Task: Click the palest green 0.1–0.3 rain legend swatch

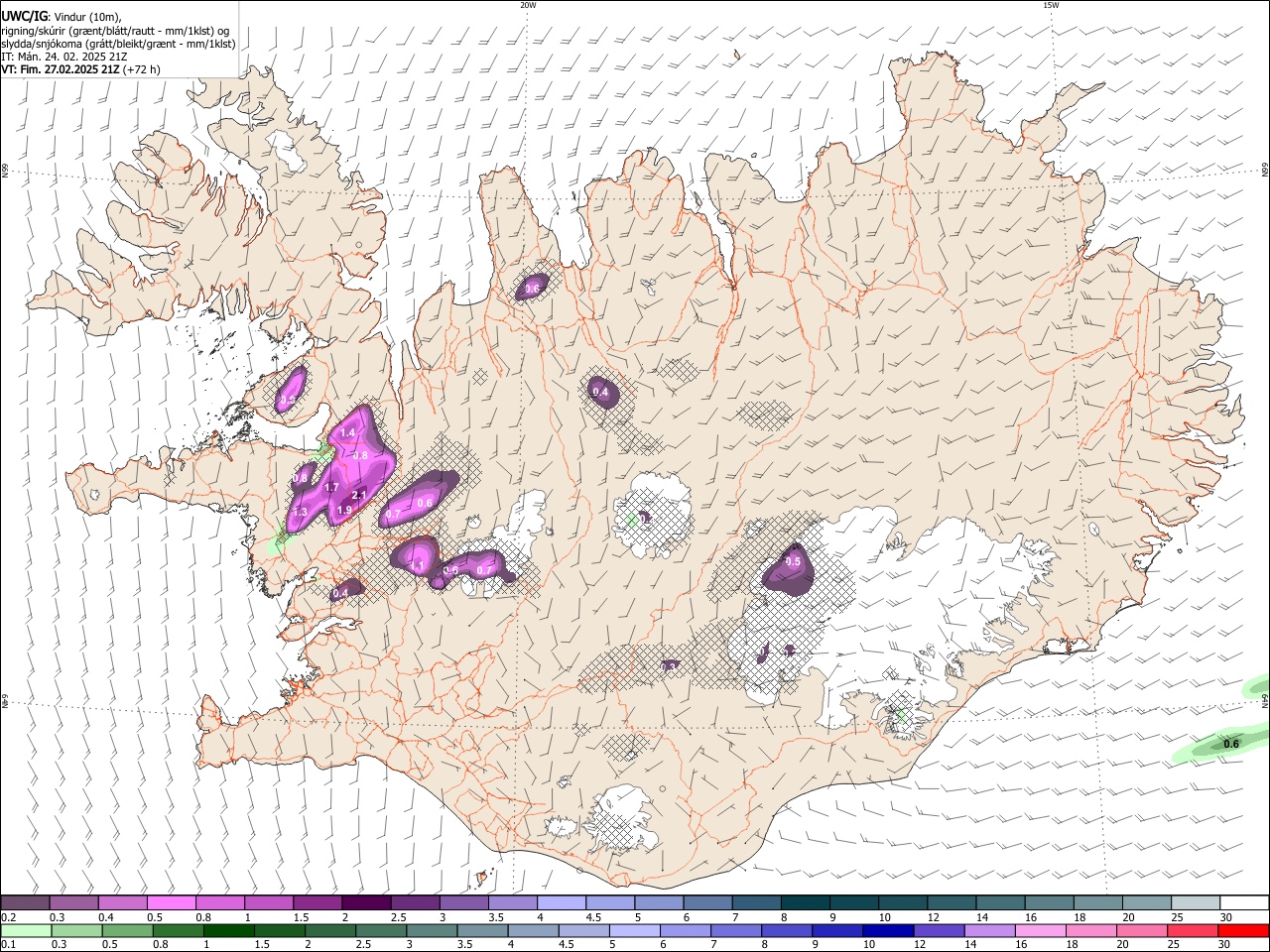Action: [x=26, y=931]
